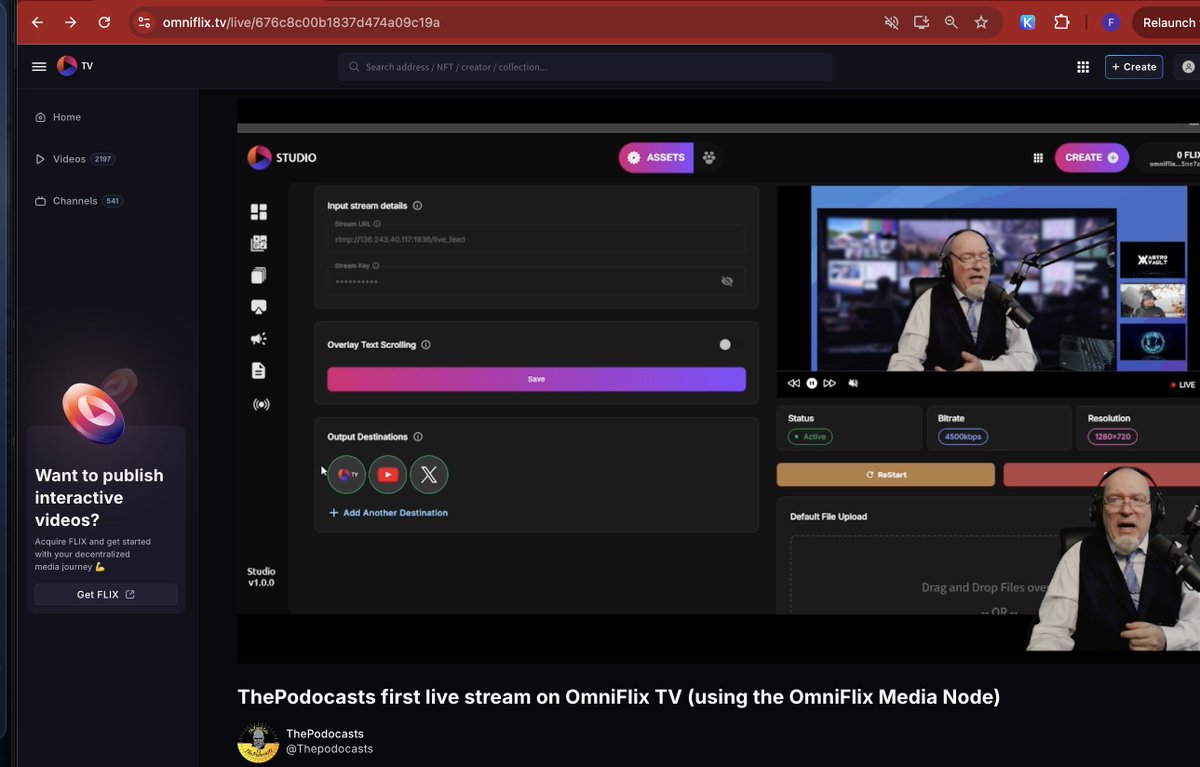Click the ReStart button
This screenshot has height=767, width=1200.
pos(886,475)
